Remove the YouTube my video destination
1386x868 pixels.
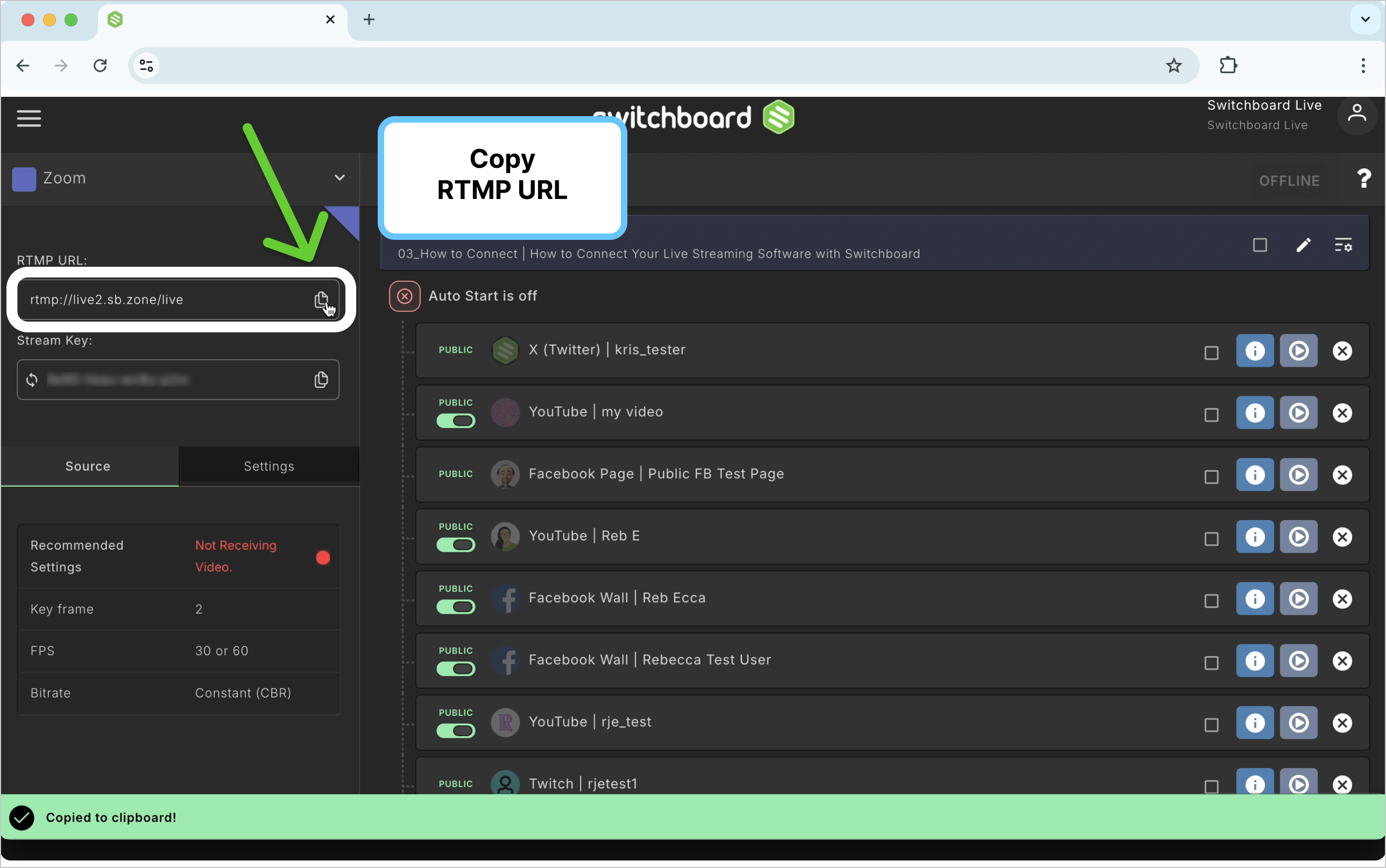click(1342, 413)
